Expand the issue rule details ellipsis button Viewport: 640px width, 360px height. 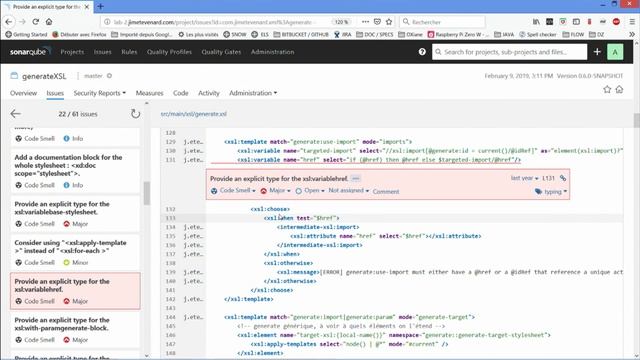(356, 179)
